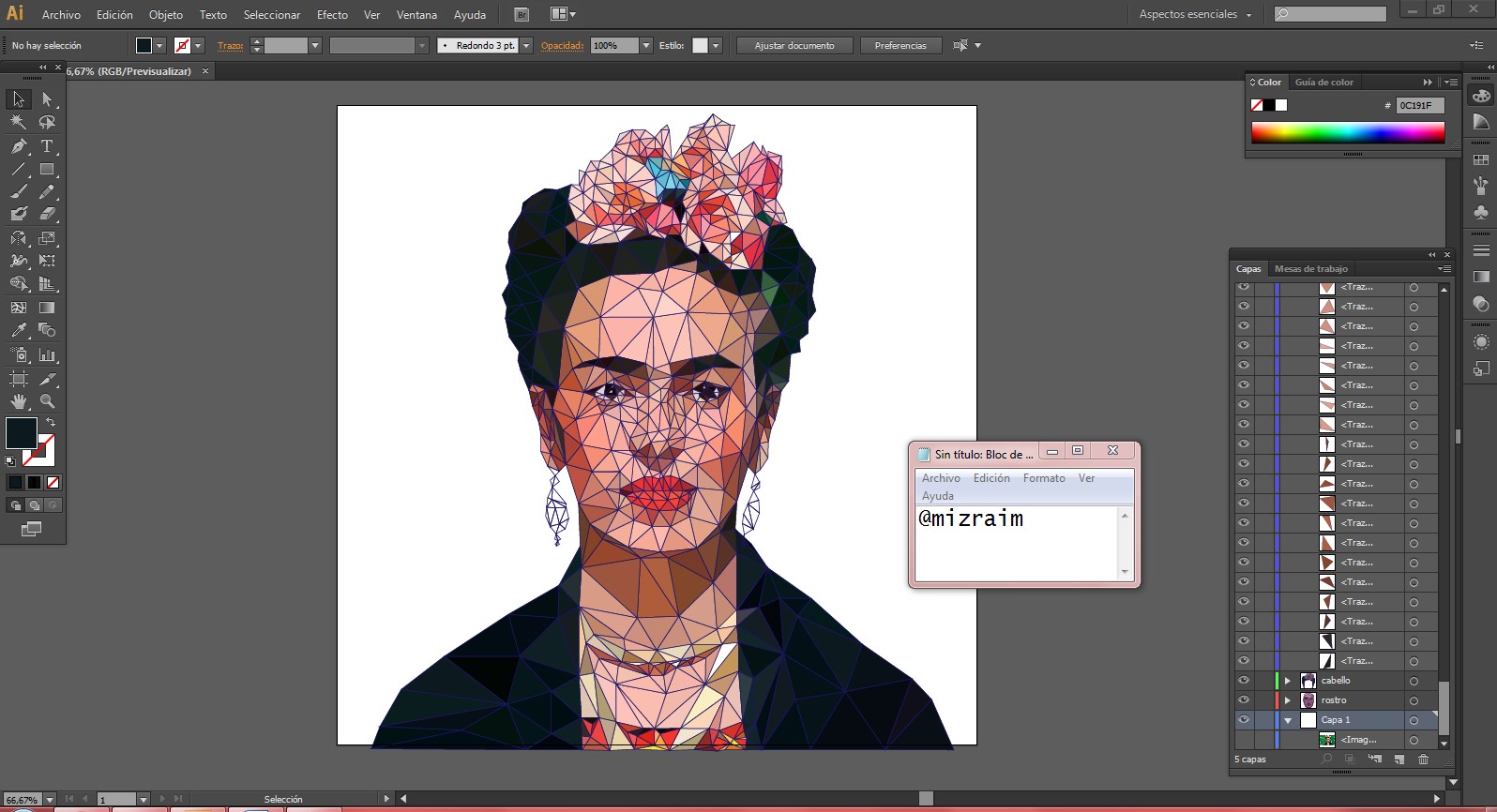Image resolution: width=1497 pixels, height=812 pixels.
Task: Open Adobe Bridge from top bar
Action: [522, 14]
